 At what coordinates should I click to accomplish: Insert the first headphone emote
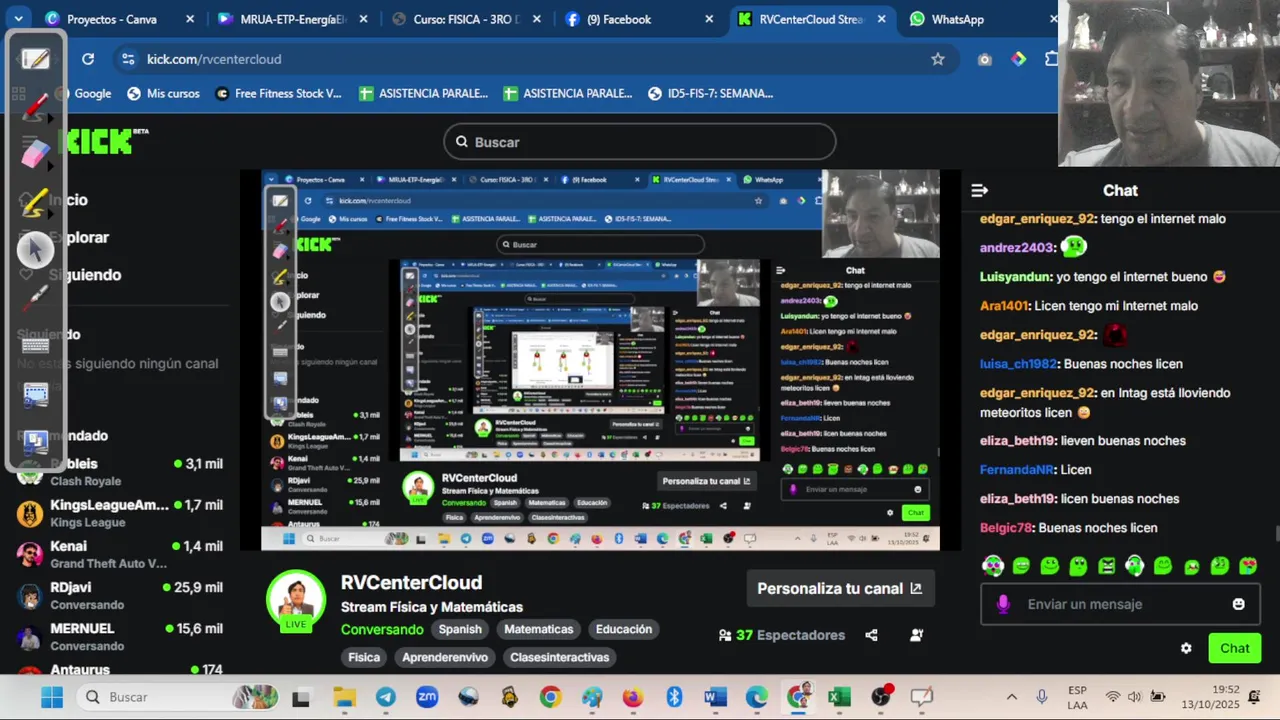pyautogui.click(x=992, y=566)
